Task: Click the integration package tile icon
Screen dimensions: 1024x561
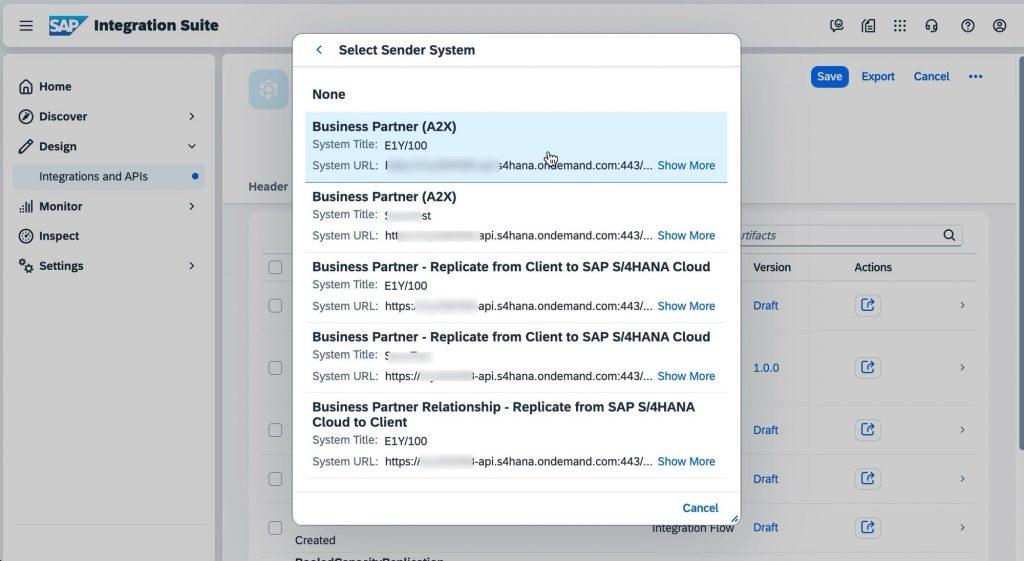Action: click(268, 89)
